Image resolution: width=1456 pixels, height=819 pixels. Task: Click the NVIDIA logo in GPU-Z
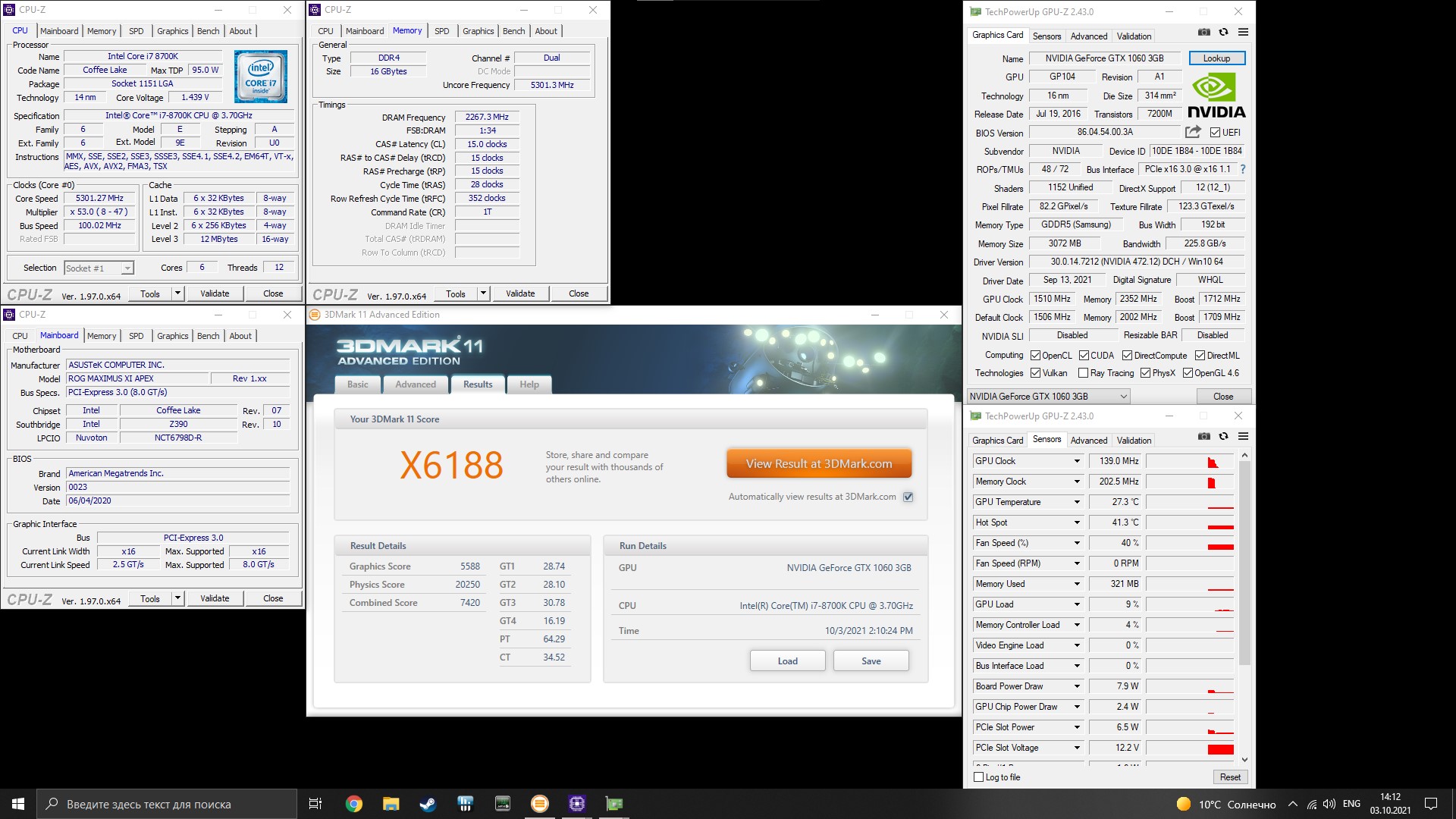click(x=1216, y=96)
